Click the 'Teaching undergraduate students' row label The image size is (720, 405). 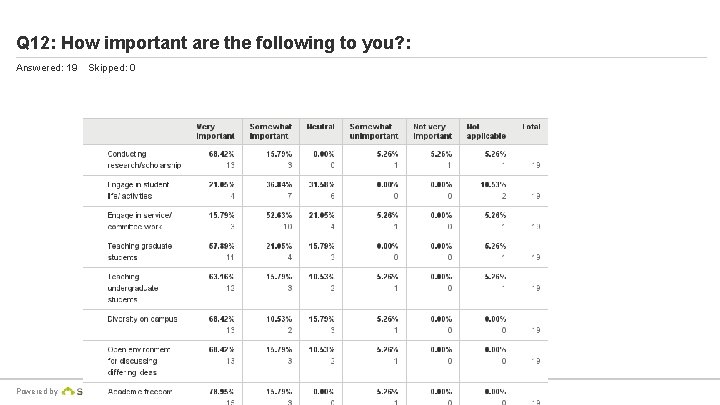(x=138, y=287)
